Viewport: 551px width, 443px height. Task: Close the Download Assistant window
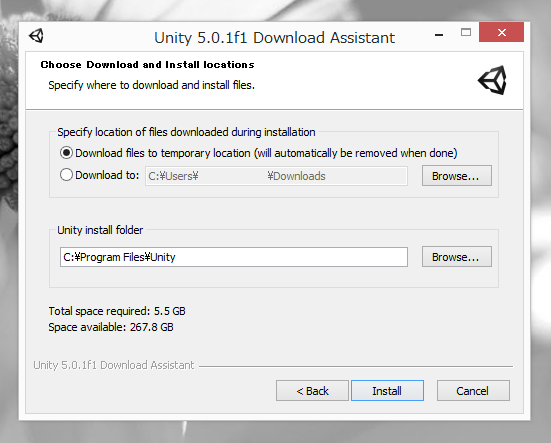point(501,32)
